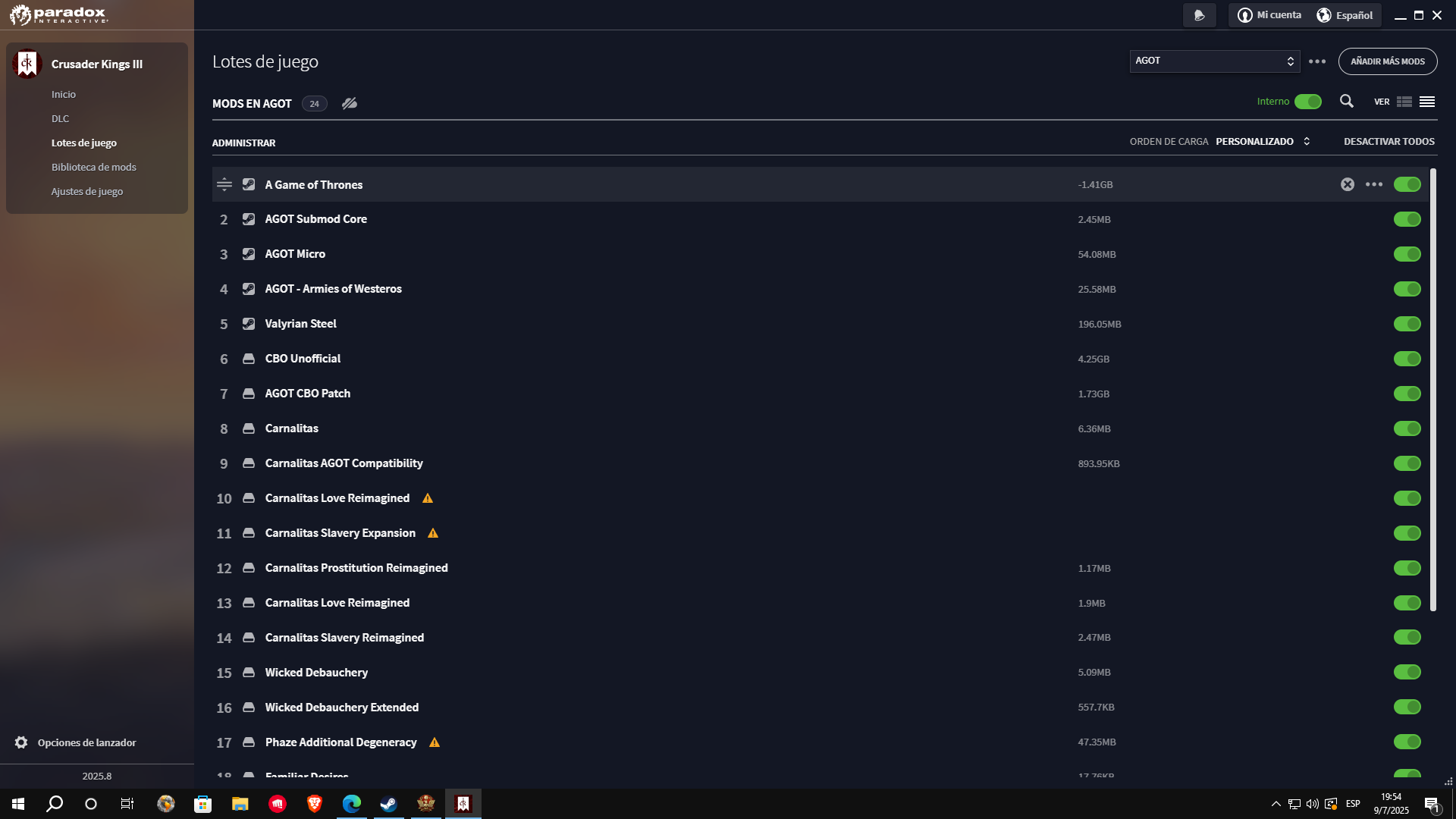Open Microsoft Store from the taskbar
1456x819 pixels.
tap(203, 804)
